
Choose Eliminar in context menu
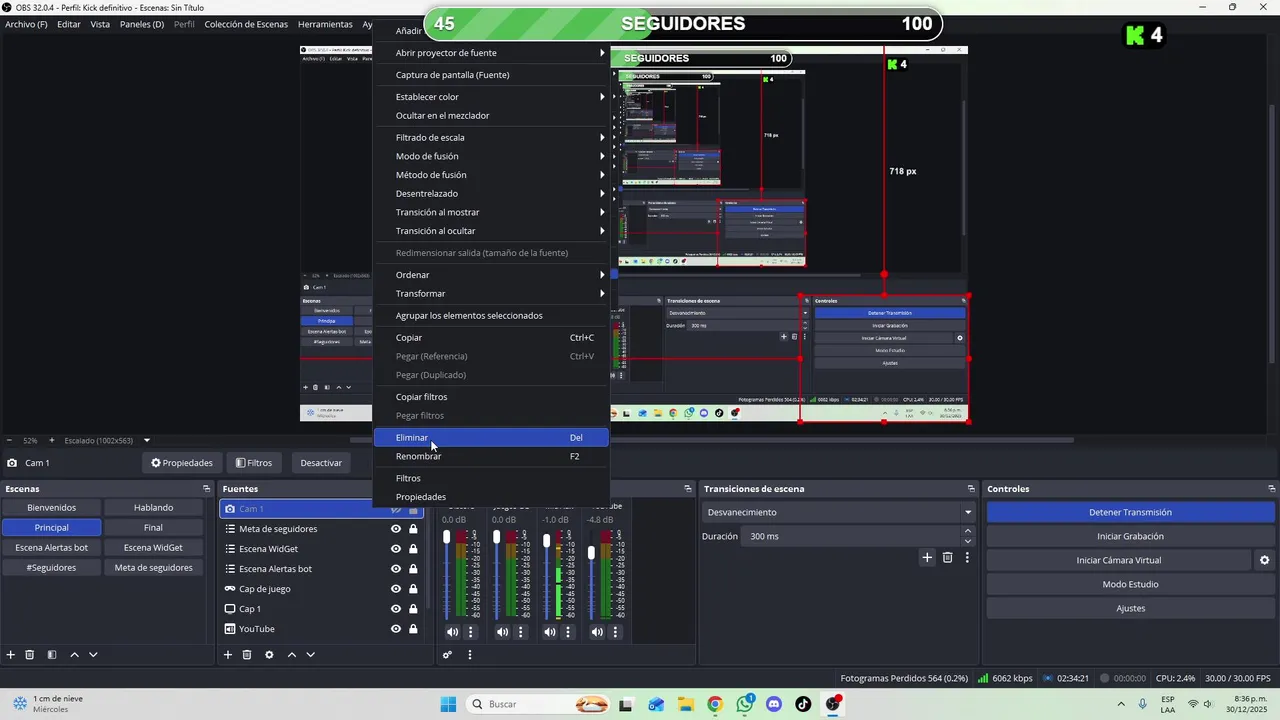491,438
